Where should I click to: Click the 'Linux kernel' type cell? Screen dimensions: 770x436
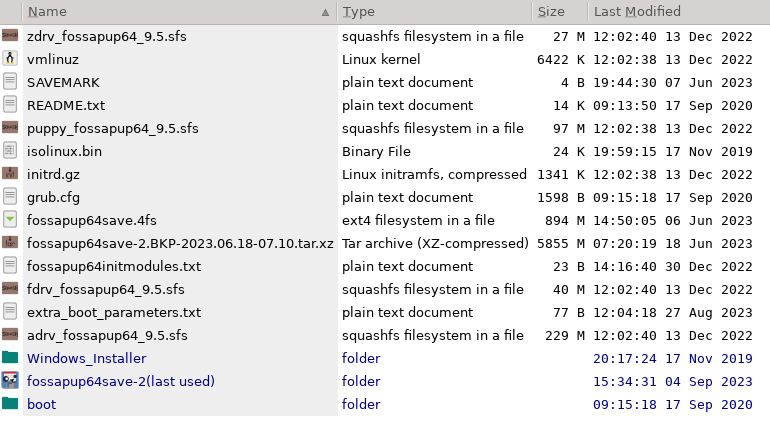[381, 59]
